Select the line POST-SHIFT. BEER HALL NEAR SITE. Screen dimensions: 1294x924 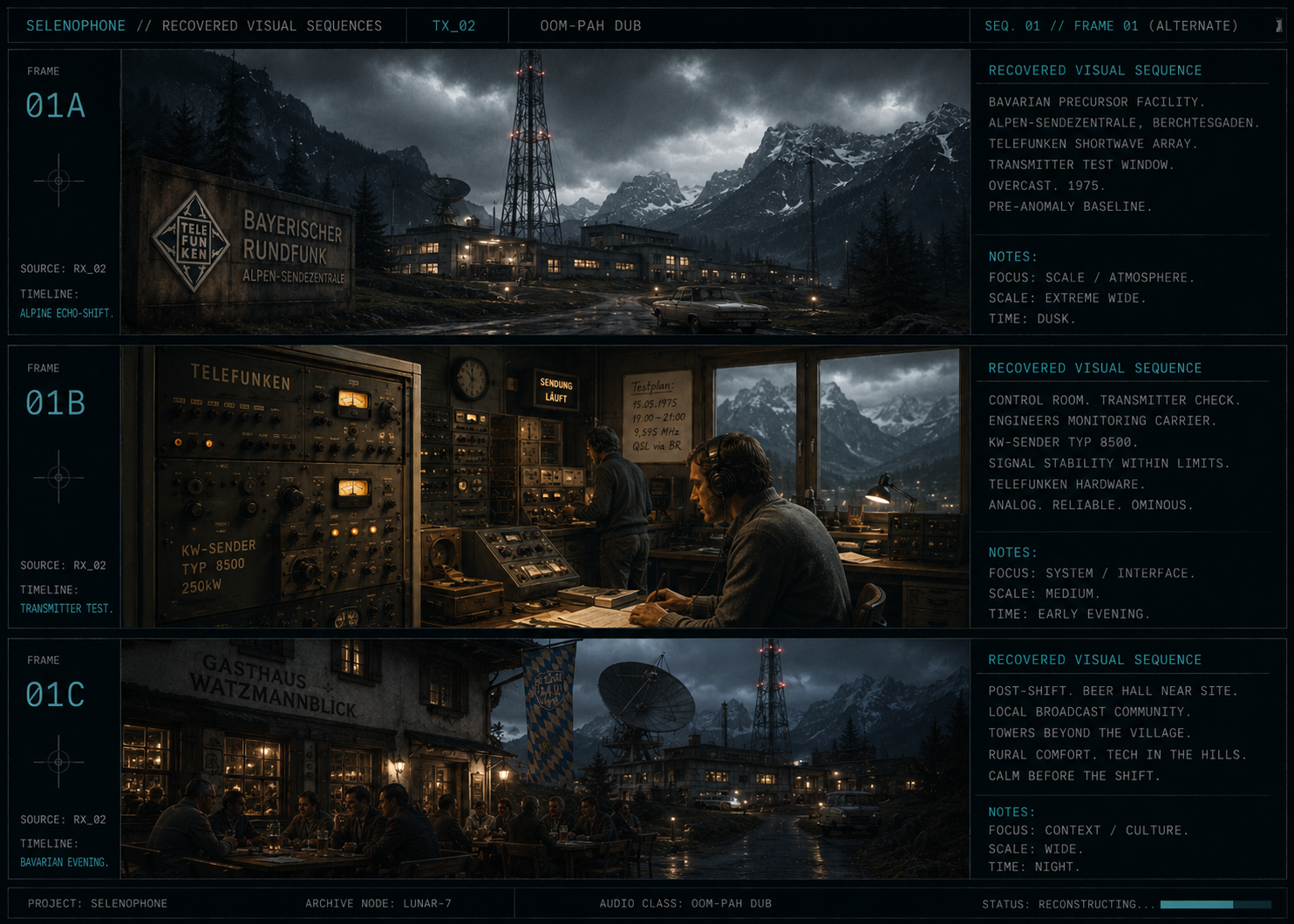(1114, 691)
